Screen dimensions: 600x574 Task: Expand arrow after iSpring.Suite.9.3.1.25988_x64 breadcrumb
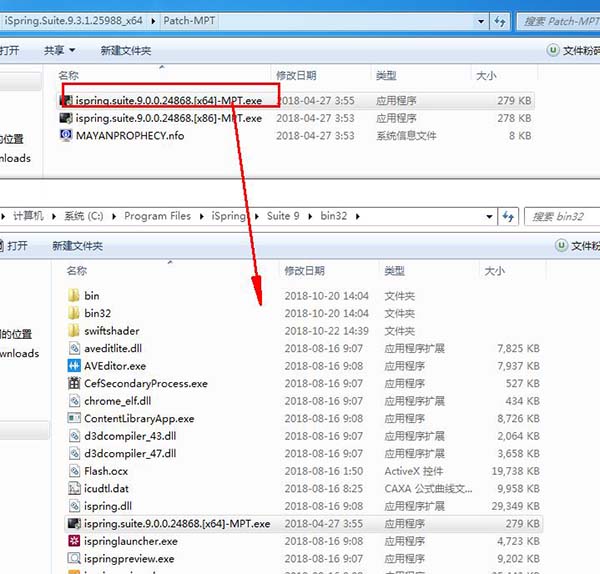click(153, 21)
